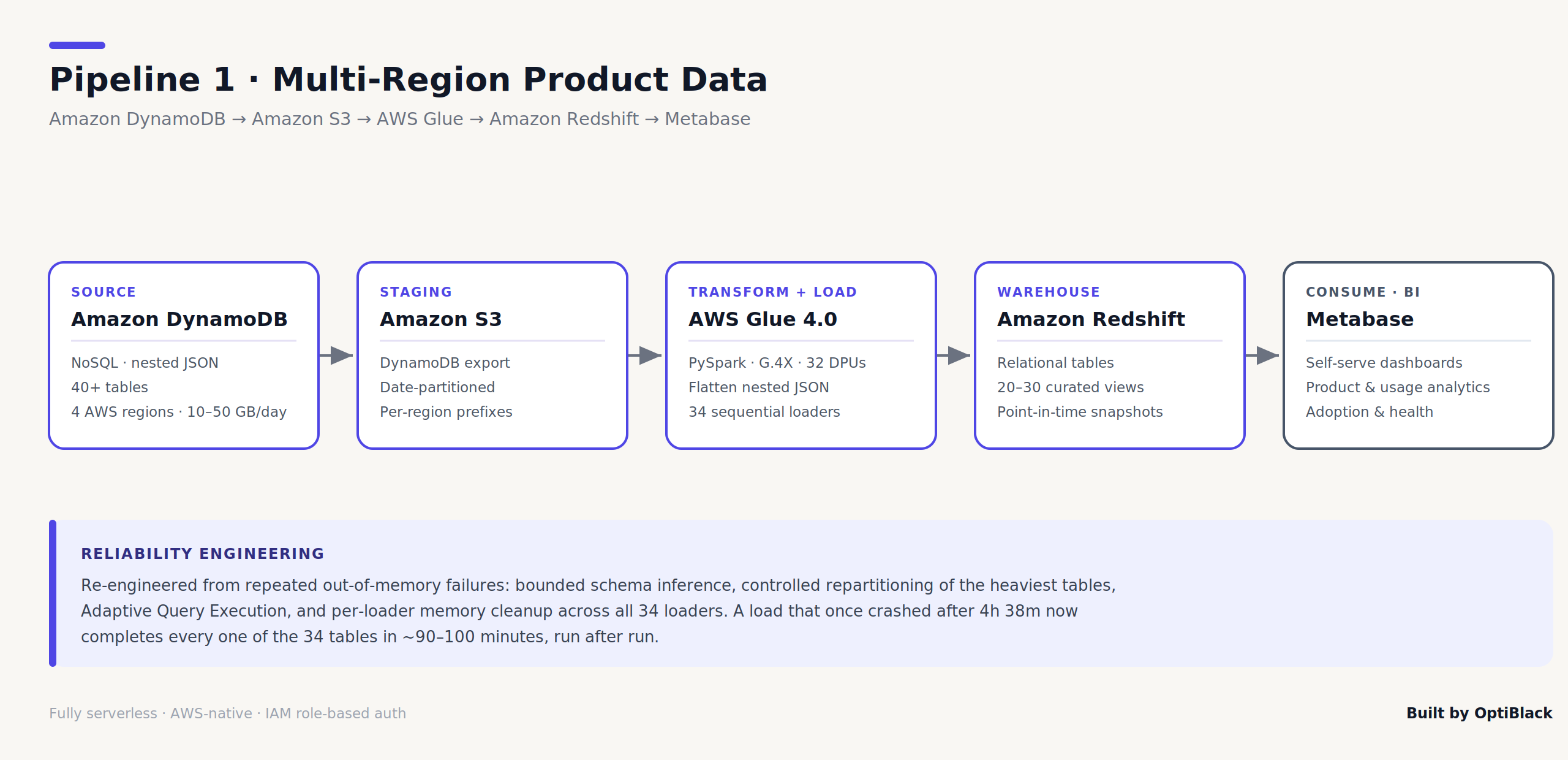Select the pipeline flow subtitle under the title
1568x760 pixels.
pos(400,119)
